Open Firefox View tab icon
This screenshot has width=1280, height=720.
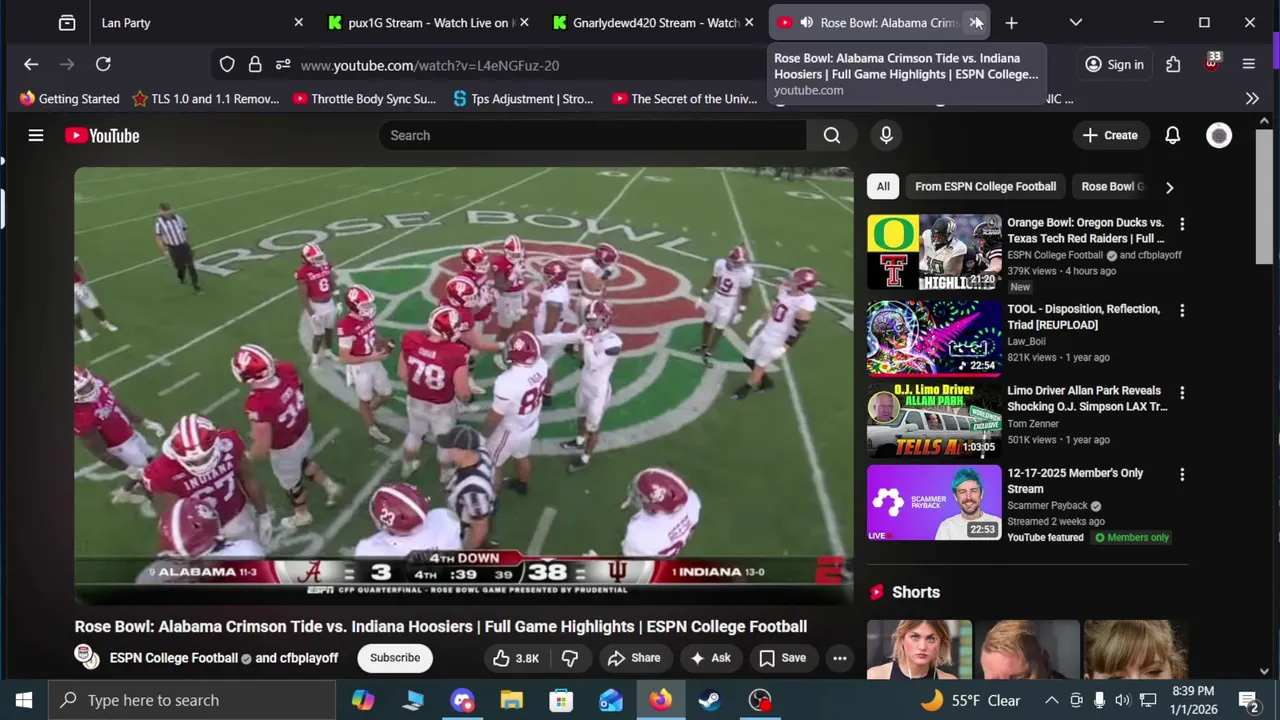[x=67, y=22]
